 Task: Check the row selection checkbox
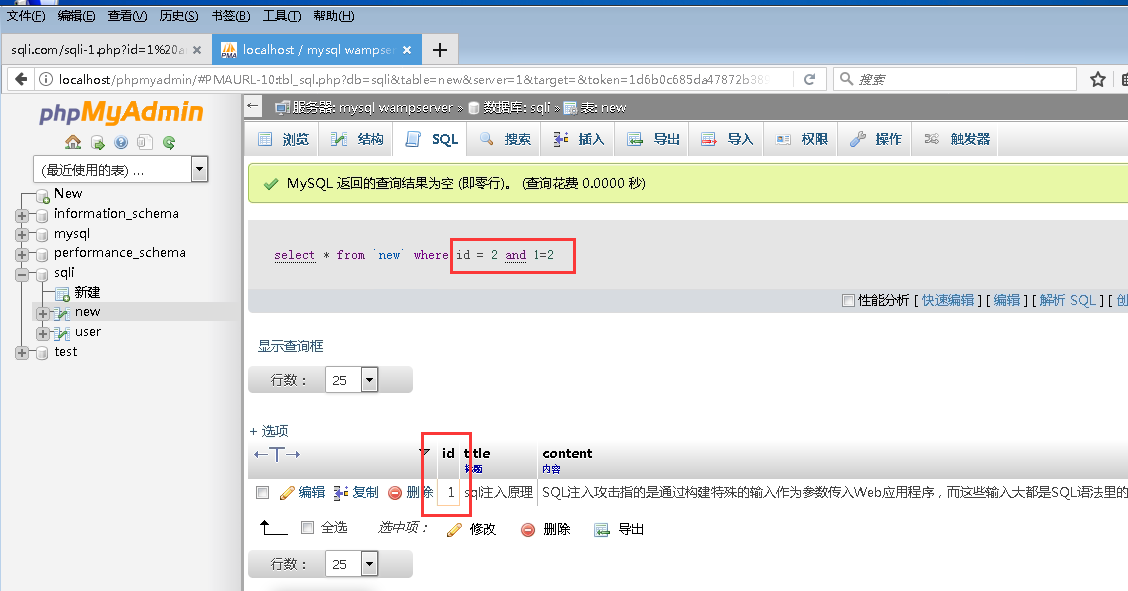[x=262, y=492]
